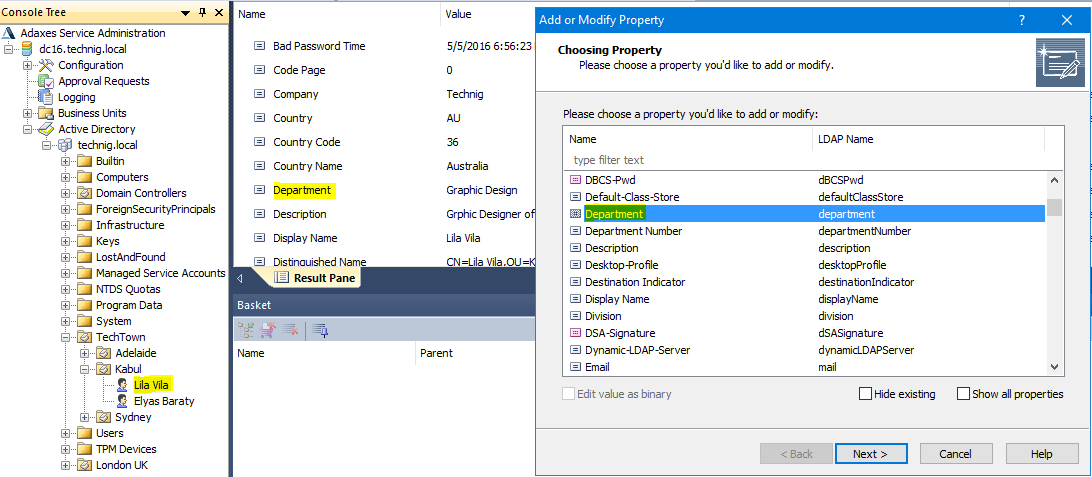Collapse the result pane left arrow
The width and height of the screenshot is (1092, 477).
[240, 279]
